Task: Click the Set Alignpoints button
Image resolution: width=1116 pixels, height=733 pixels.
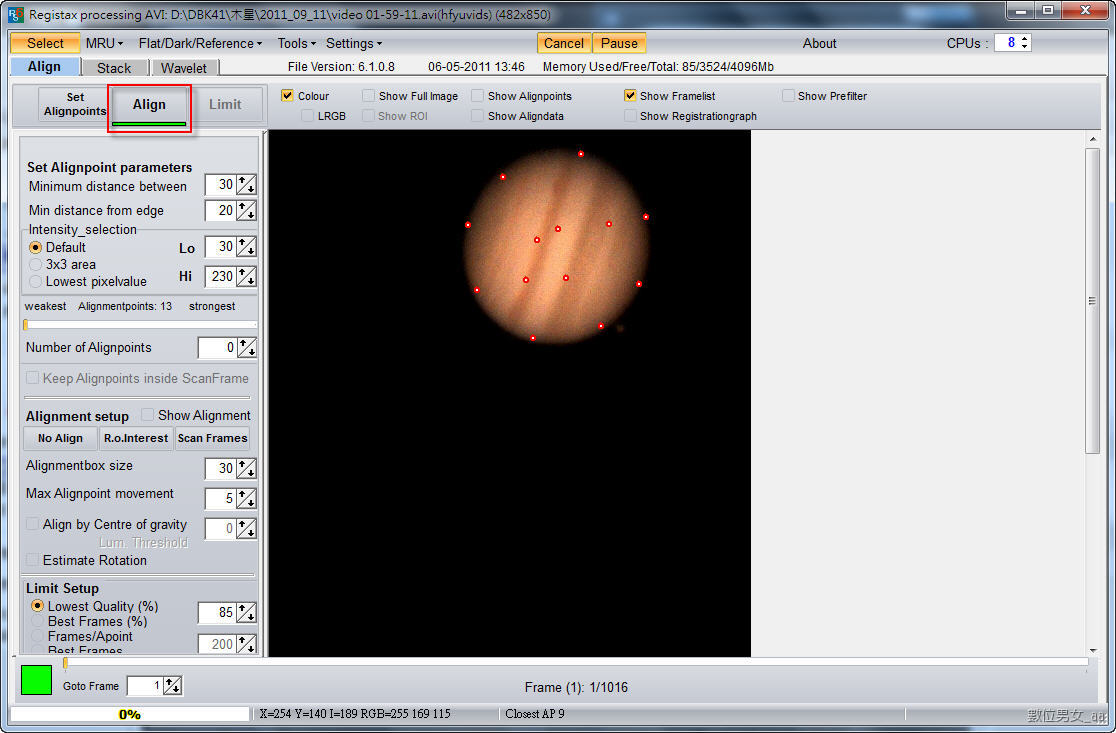Action: 75,104
